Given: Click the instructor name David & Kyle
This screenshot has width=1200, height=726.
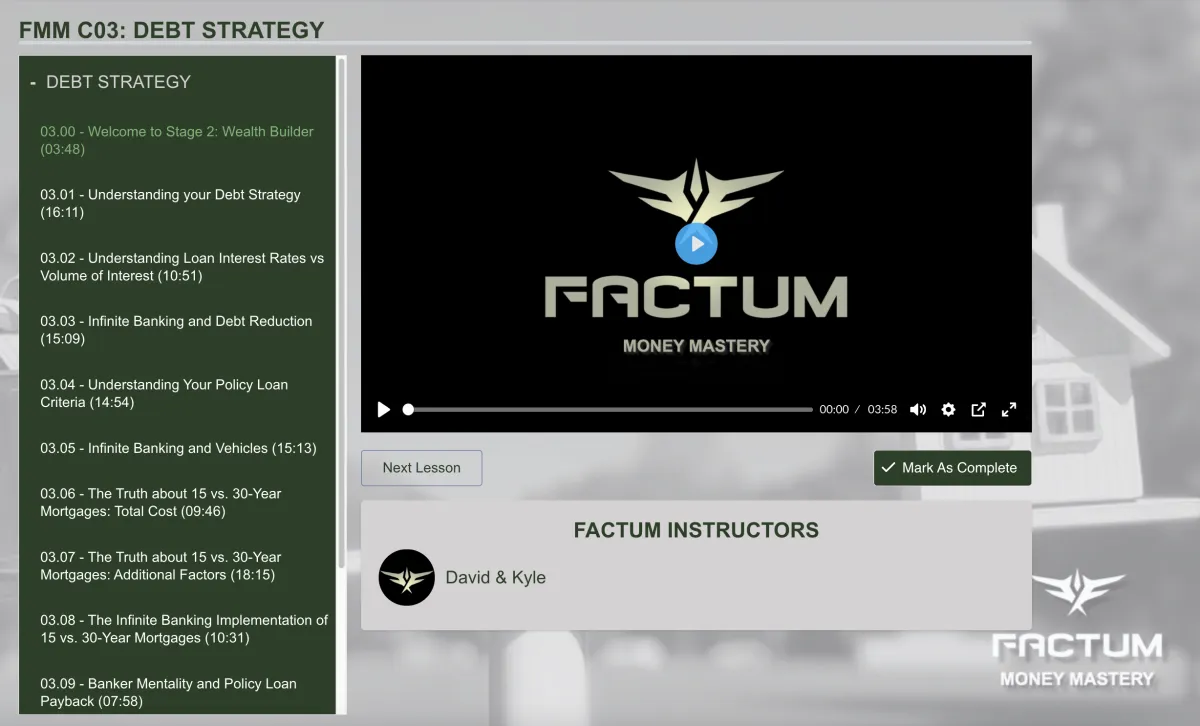Looking at the screenshot, I should 495,577.
